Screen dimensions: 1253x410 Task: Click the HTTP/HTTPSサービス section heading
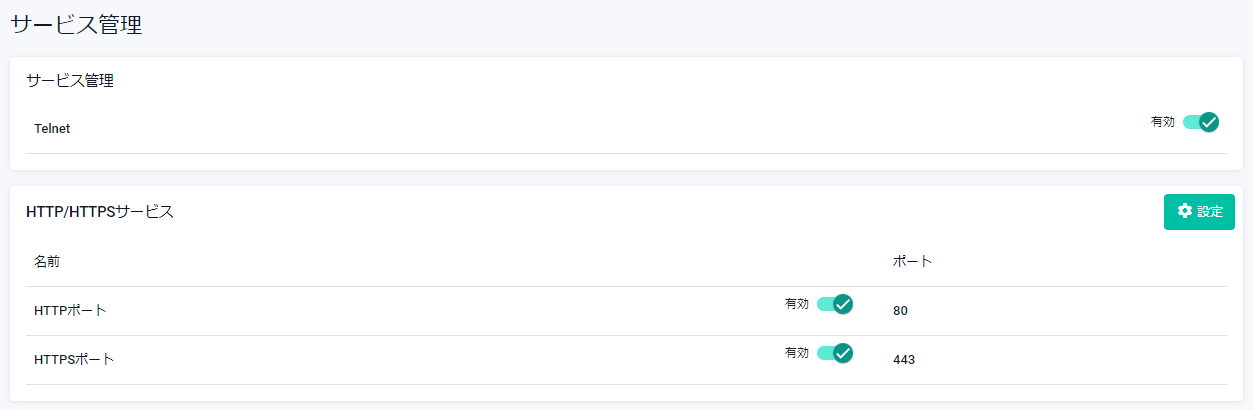(100, 212)
